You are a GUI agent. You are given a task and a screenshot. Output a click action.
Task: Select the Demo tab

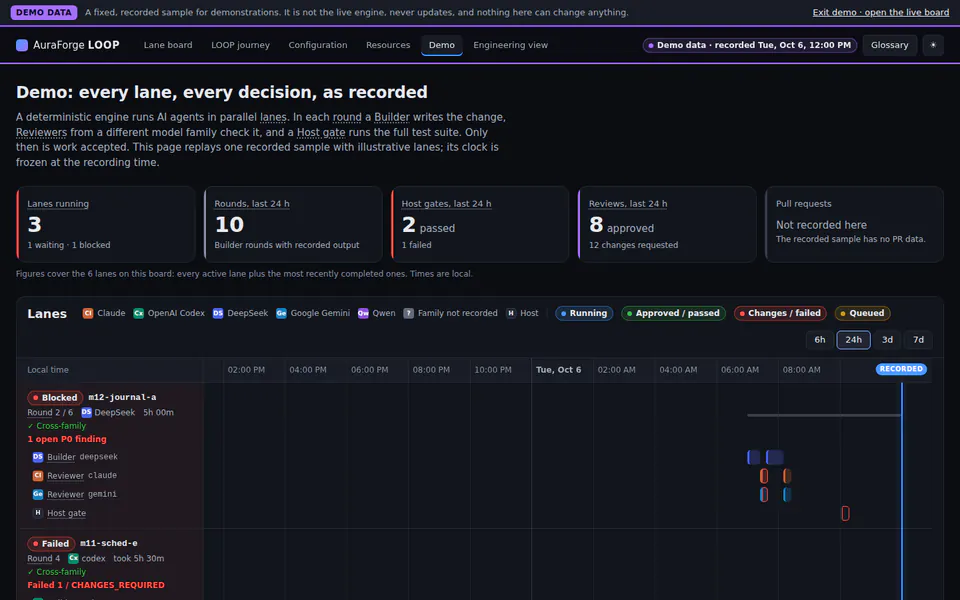click(x=441, y=45)
